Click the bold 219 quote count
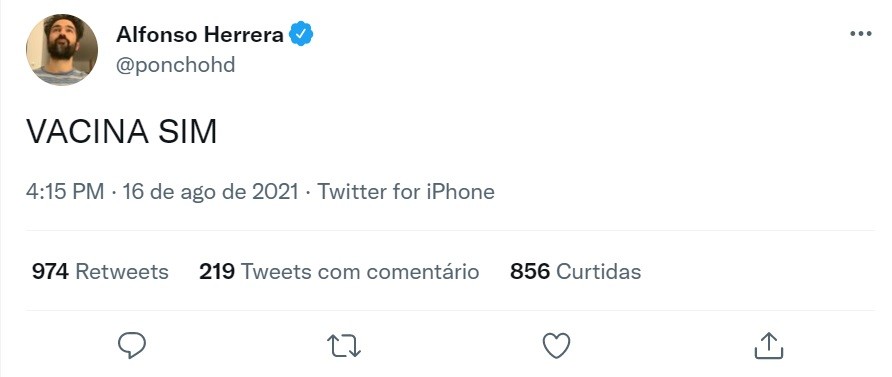The width and height of the screenshot is (892, 377). [x=217, y=271]
